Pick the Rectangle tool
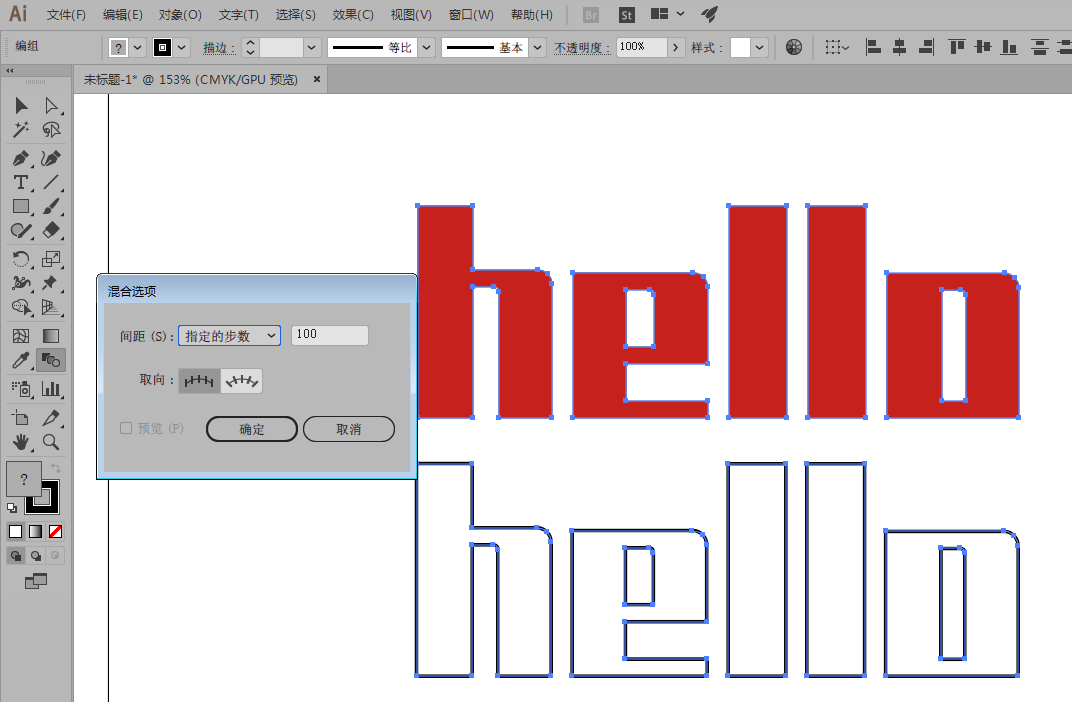The height and width of the screenshot is (702, 1072). click(21, 206)
